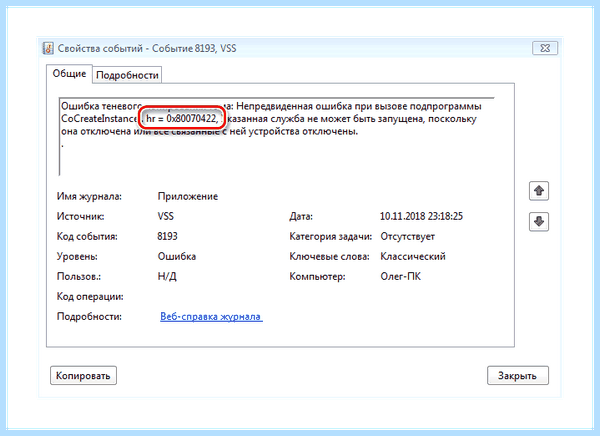Close the event properties window with X

[545, 48]
